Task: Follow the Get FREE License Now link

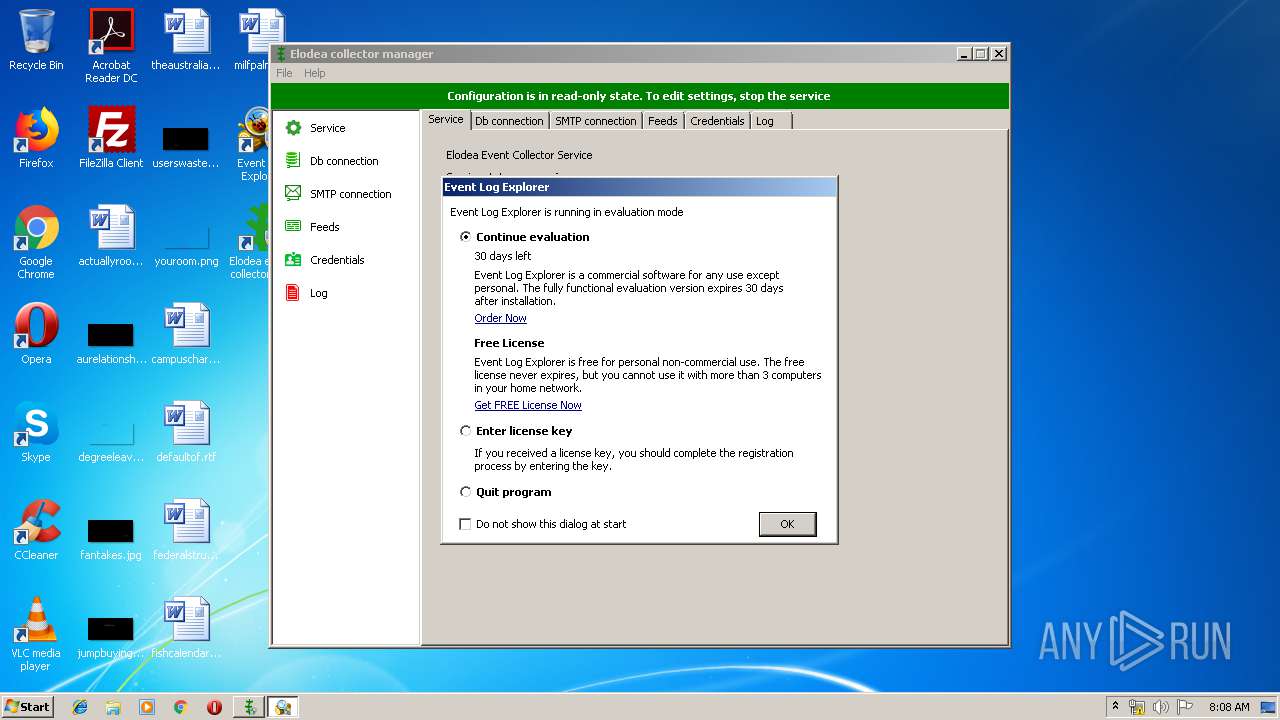Action: tap(528, 405)
